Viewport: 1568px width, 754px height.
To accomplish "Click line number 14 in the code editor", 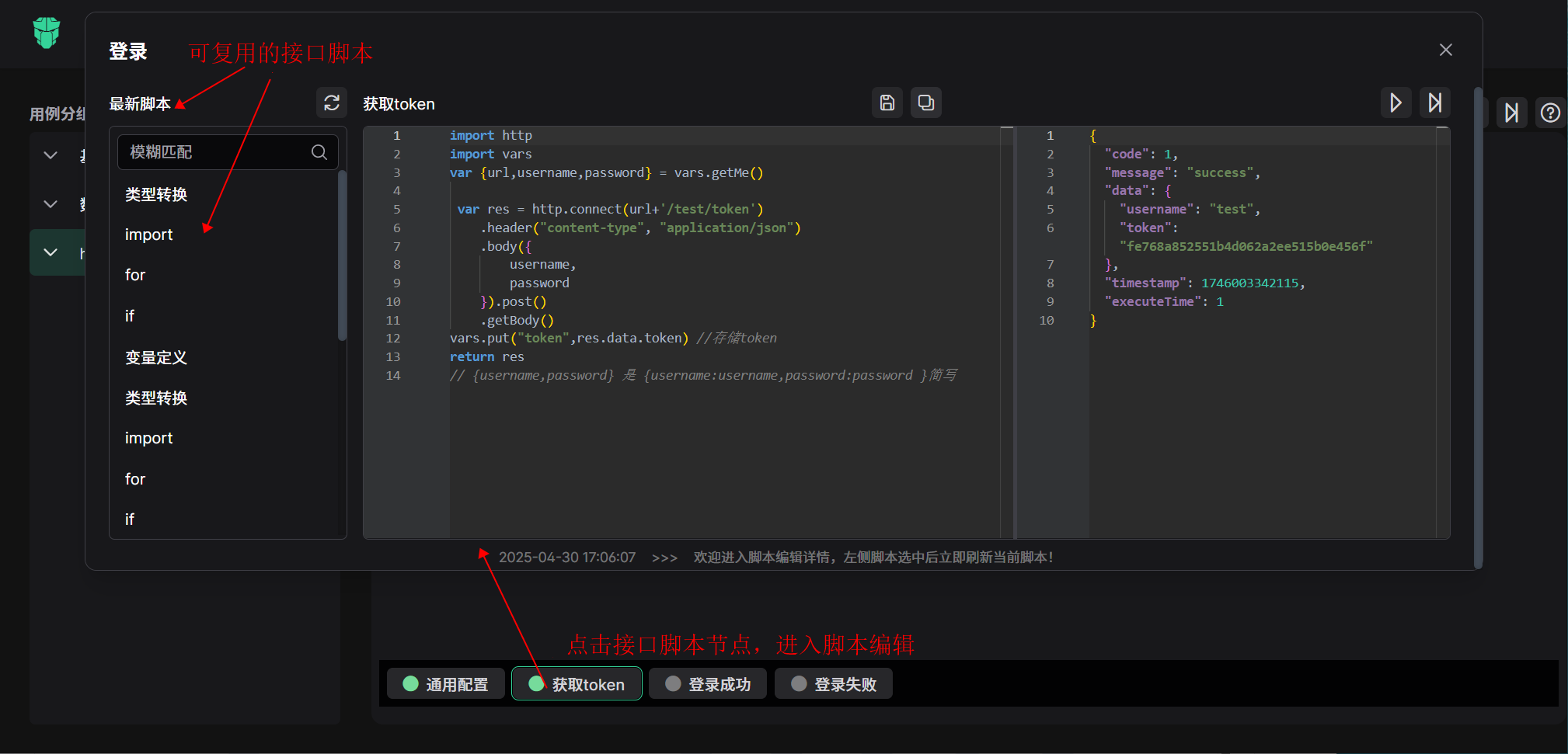I will (x=393, y=376).
